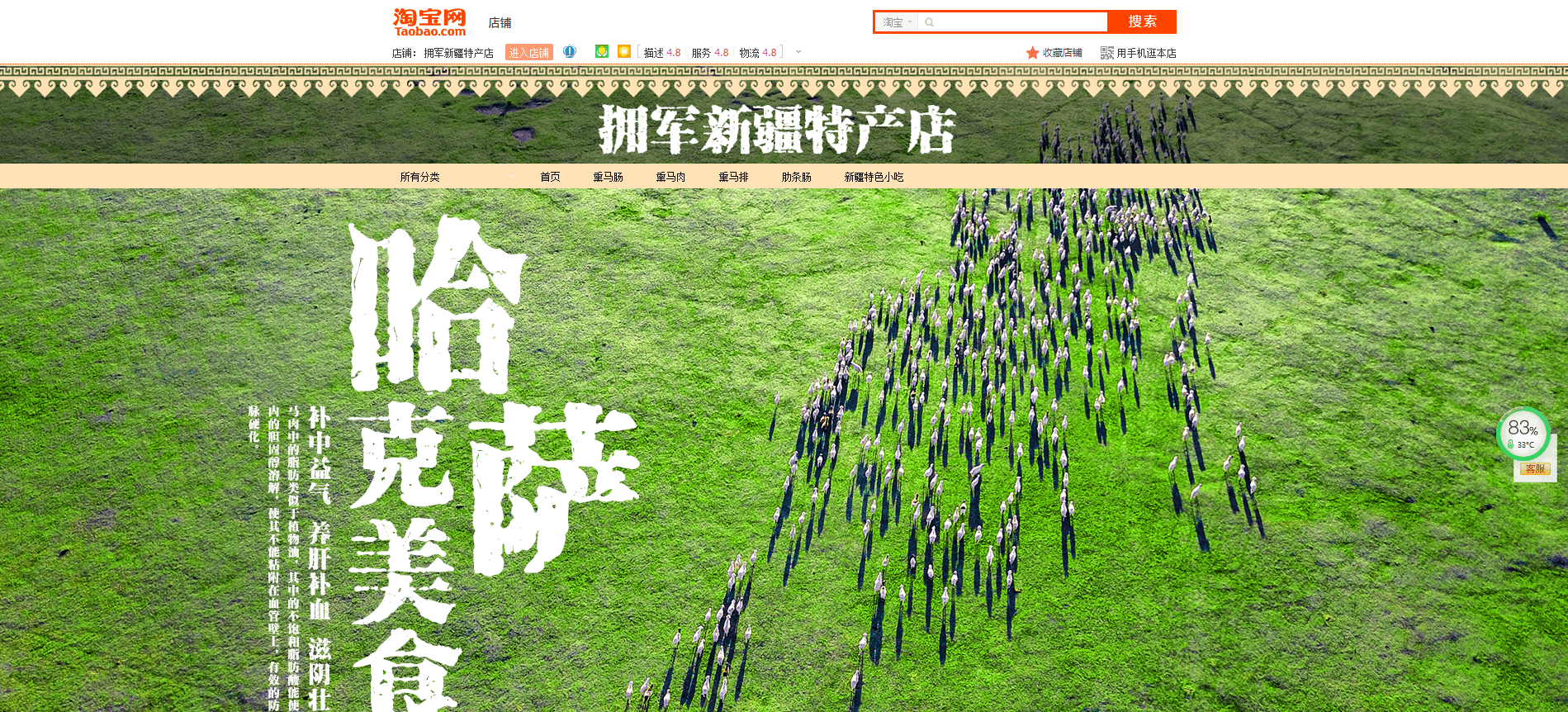1568x712 pixels.
Task: Open the 肋条肠 category
Action: click(x=796, y=177)
